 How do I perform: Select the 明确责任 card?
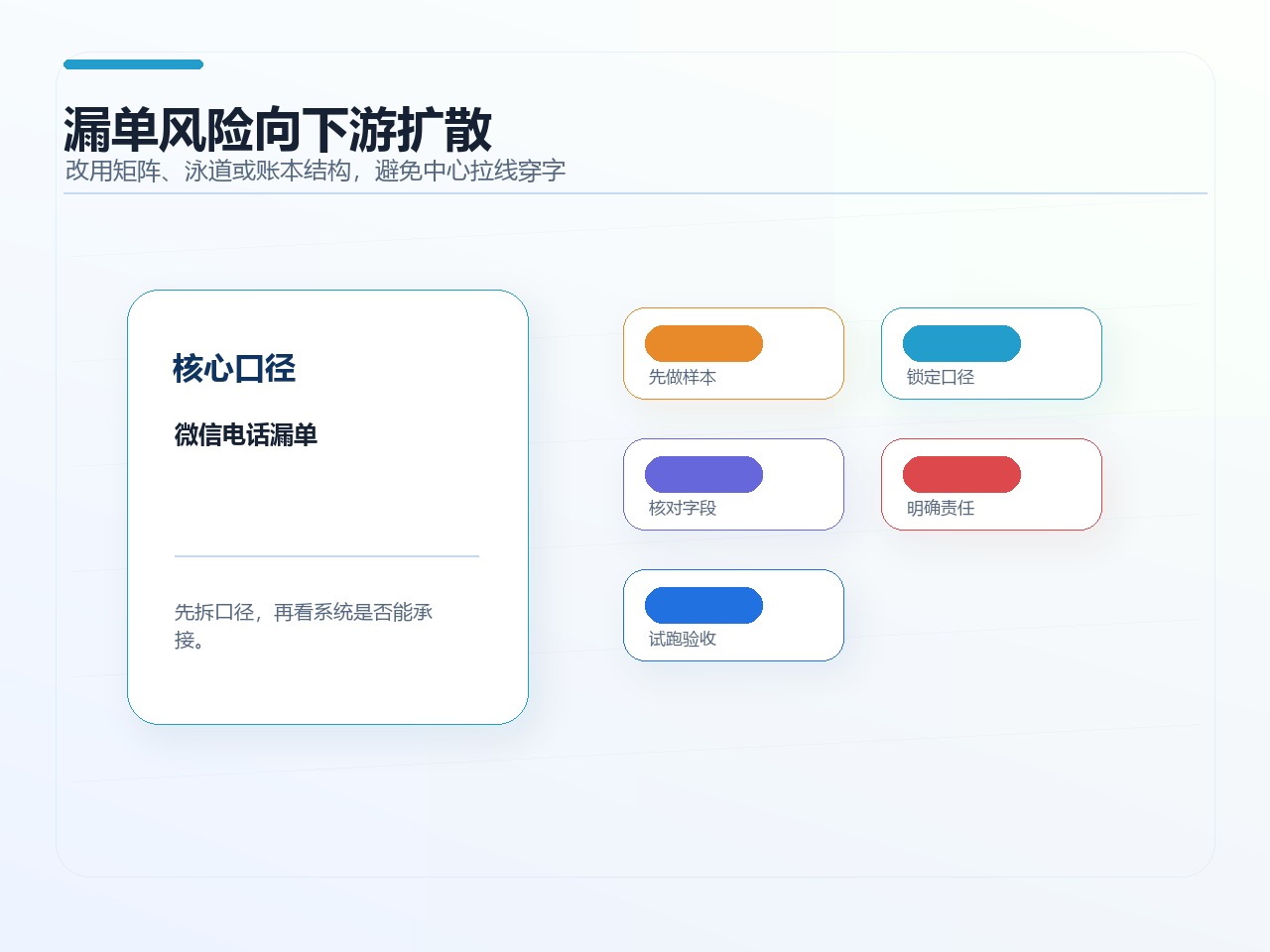991,484
